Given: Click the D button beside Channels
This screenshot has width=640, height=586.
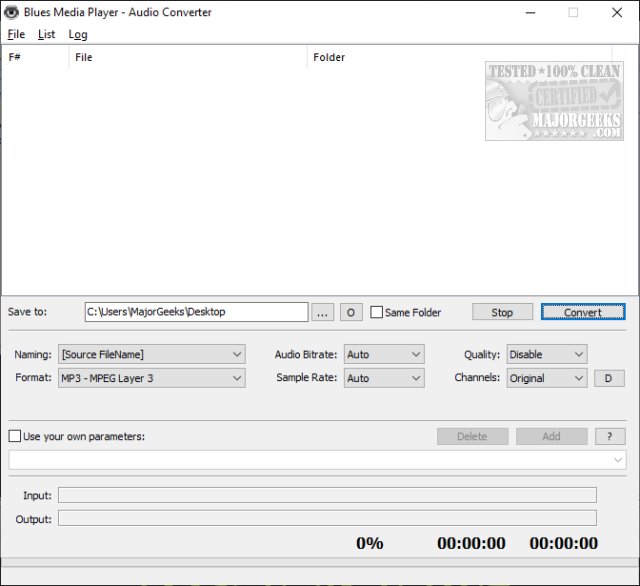Looking at the screenshot, I should pyautogui.click(x=609, y=378).
